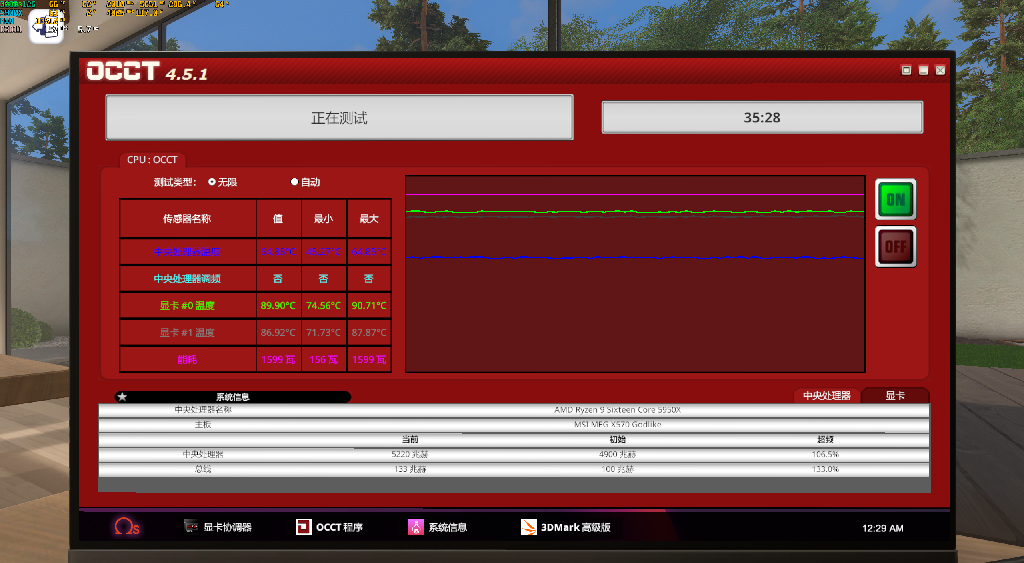1024x563 pixels.
Task: Click the 当前 column header
Action: tap(410, 439)
